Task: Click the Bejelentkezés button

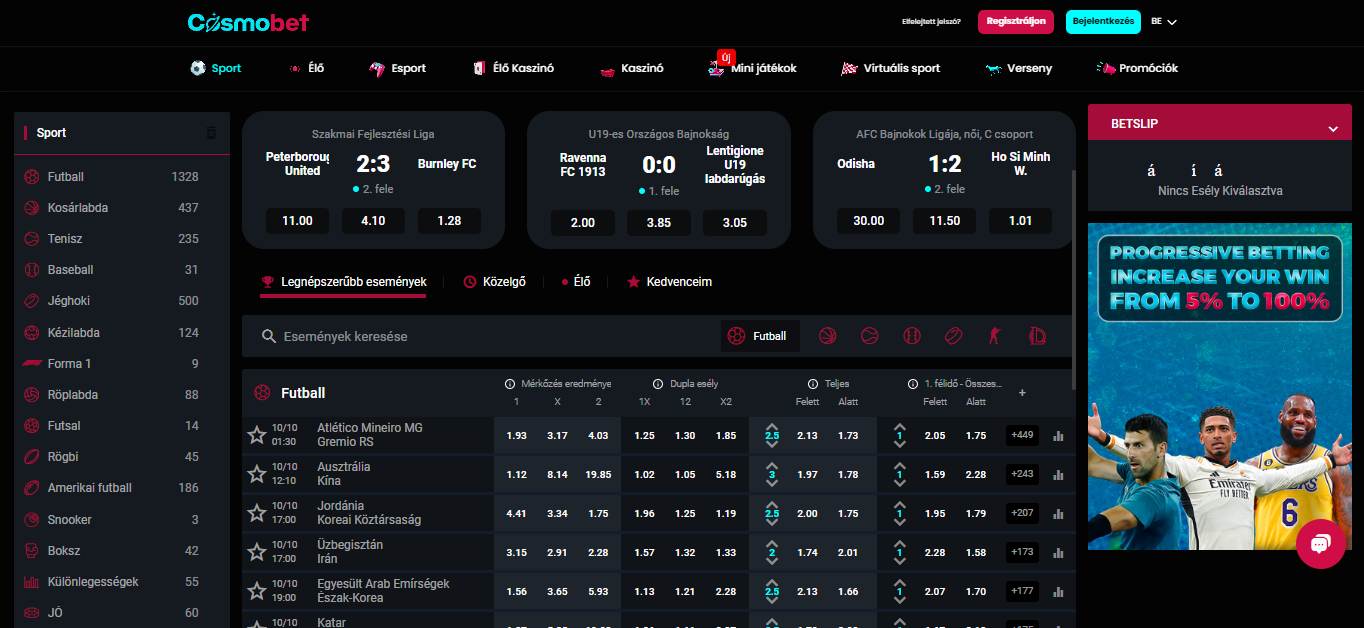Action: pos(1103,21)
